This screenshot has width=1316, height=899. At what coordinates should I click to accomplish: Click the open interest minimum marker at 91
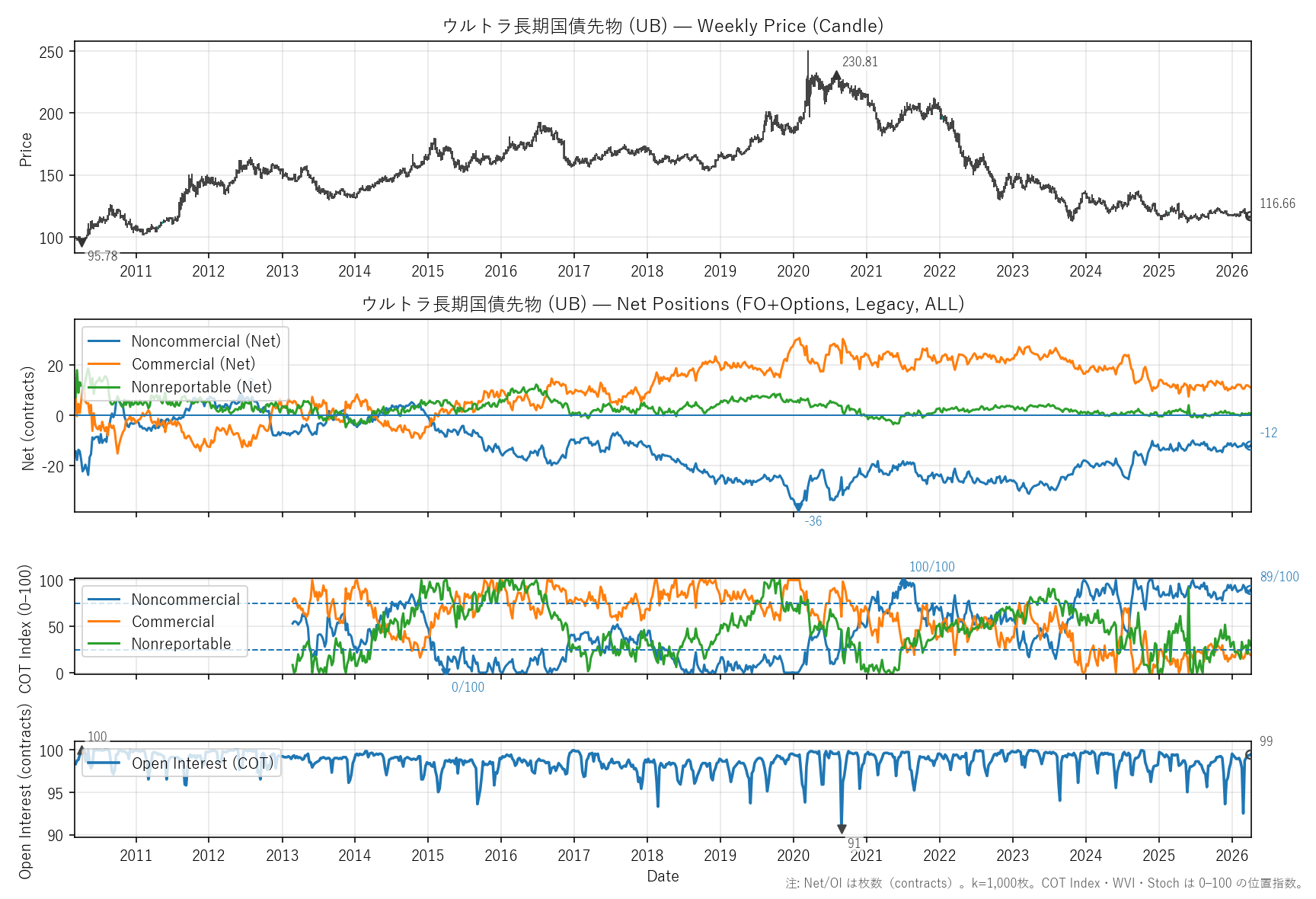pyautogui.click(x=842, y=829)
